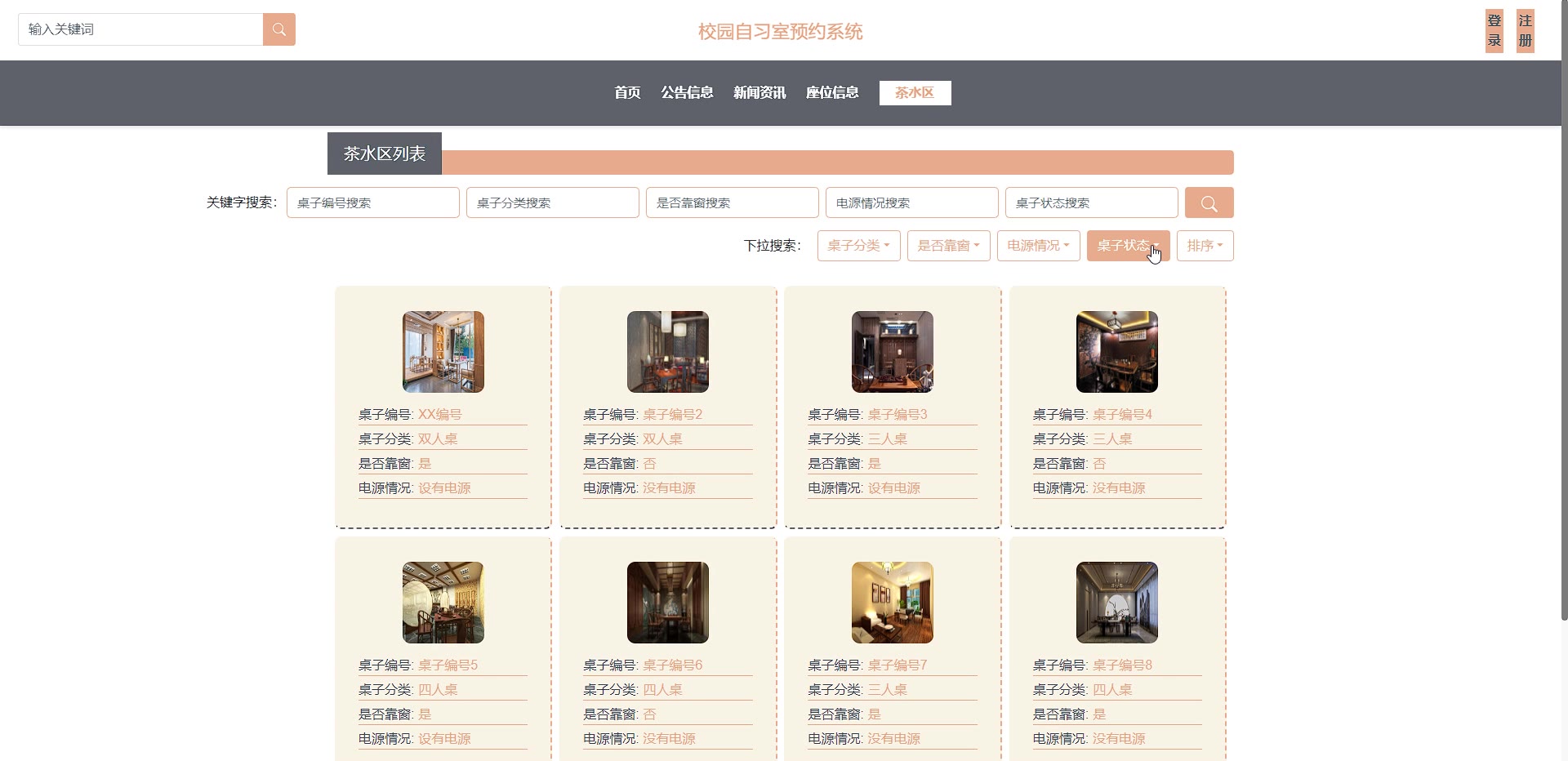Open thumbnail of table 桌子编号6
The image size is (1568, 761).
tap(668, 603)
